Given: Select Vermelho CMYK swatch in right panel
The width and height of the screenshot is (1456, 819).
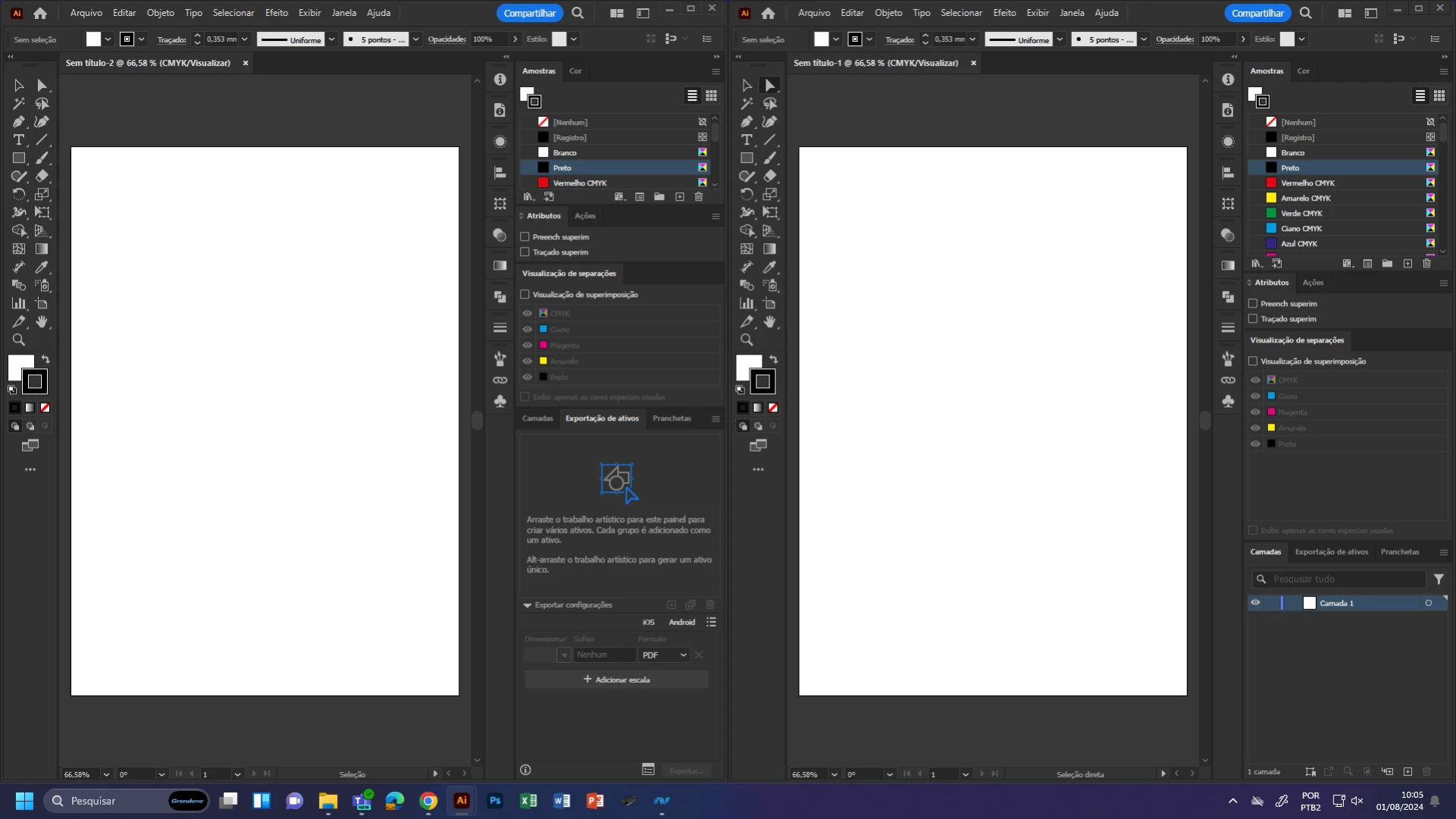Looking at the screenshot, I should click(x=1307, y=183).
